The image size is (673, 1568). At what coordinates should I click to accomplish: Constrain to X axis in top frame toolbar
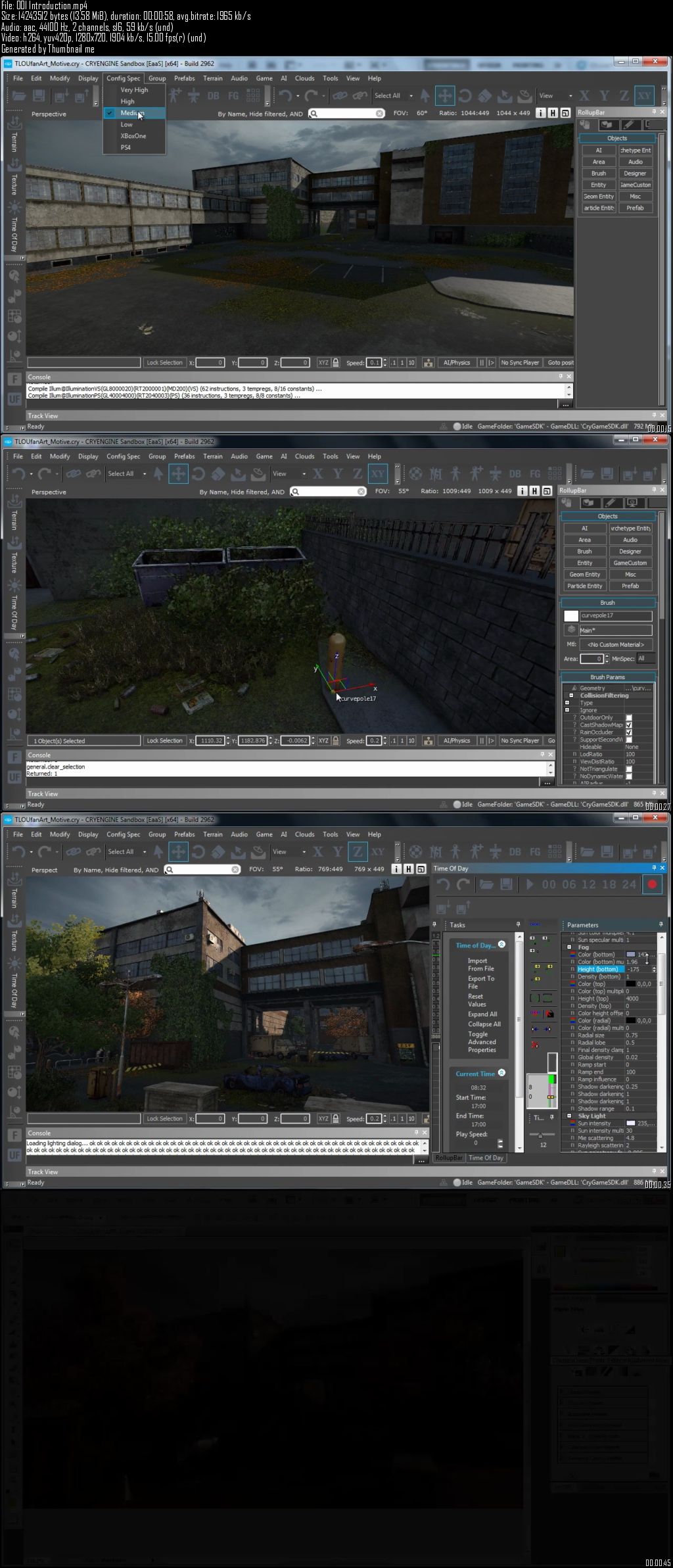click(584, 96)
